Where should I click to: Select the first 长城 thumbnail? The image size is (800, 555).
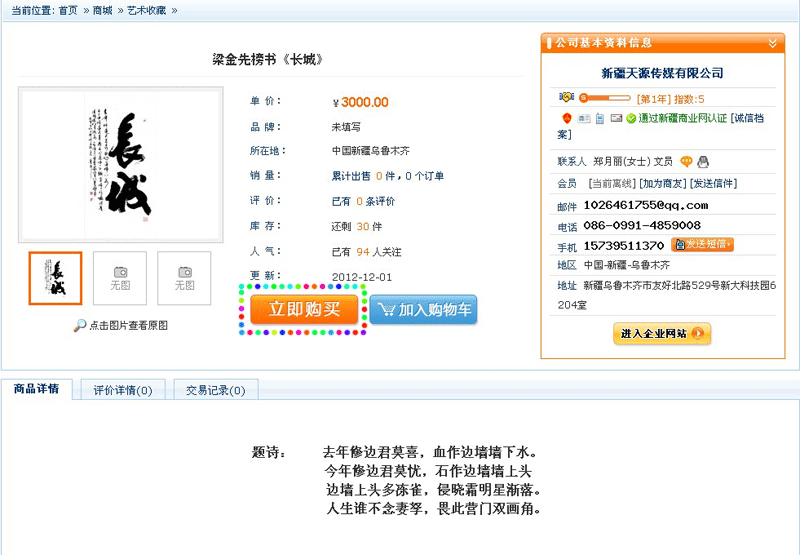click(55, 278)
